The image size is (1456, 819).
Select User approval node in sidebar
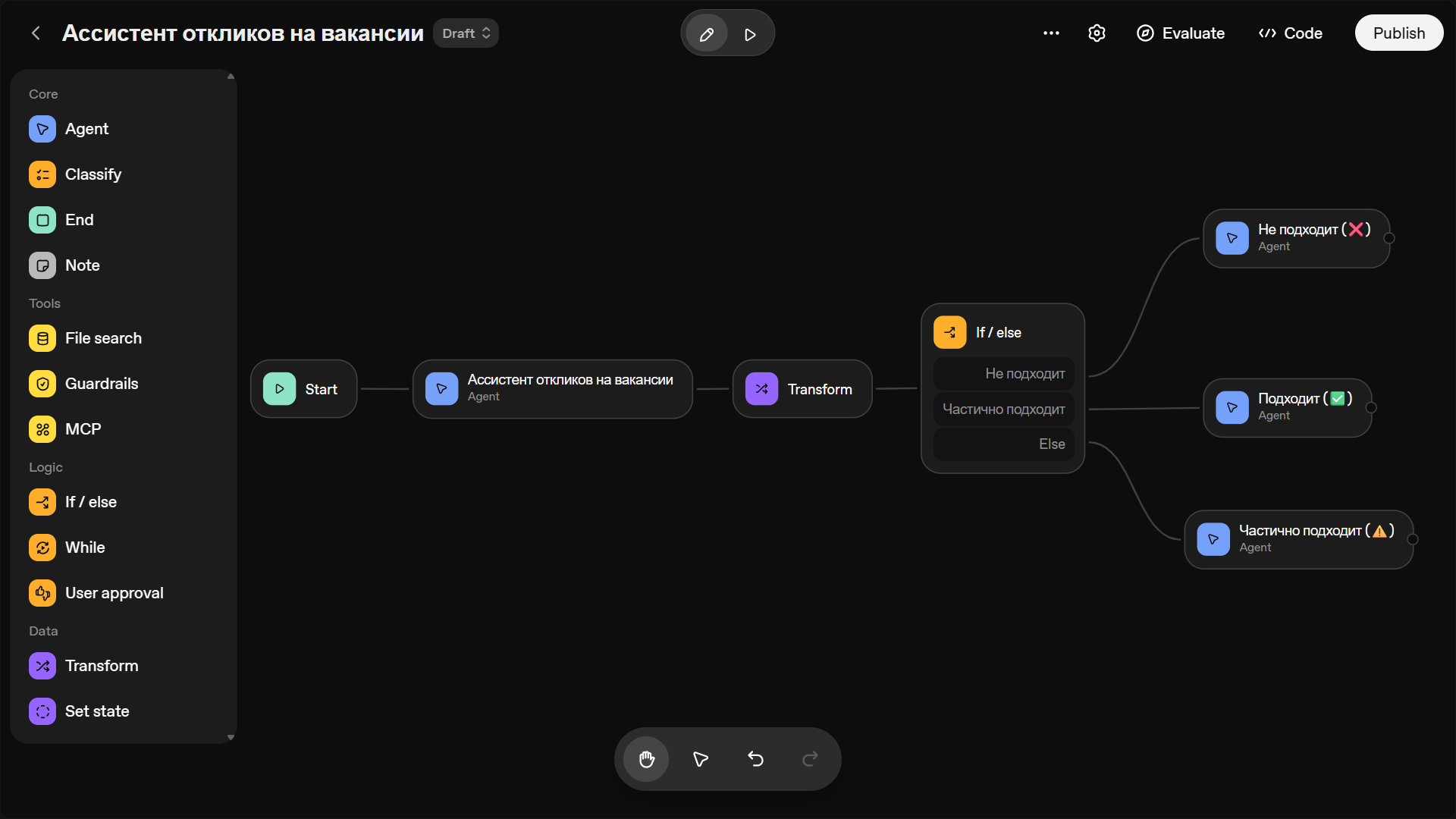(x=114, y=593)
